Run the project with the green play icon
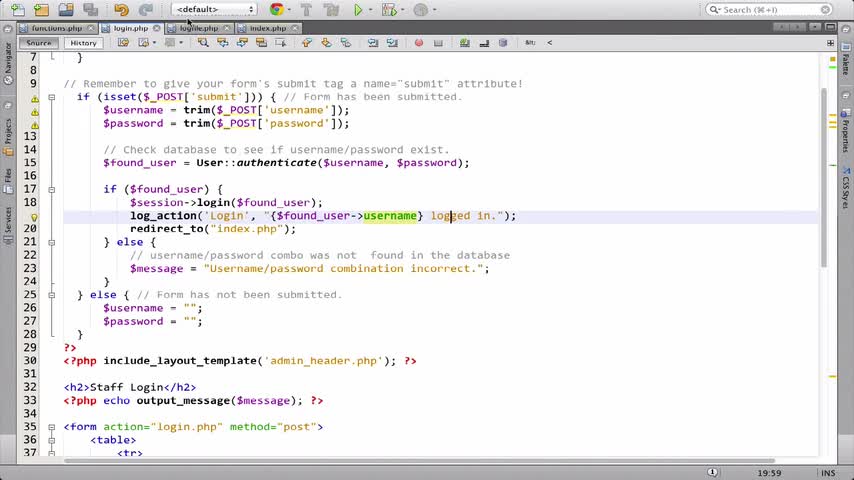The width and height of the screenshot is (854, 480). [x=358, y=9]
